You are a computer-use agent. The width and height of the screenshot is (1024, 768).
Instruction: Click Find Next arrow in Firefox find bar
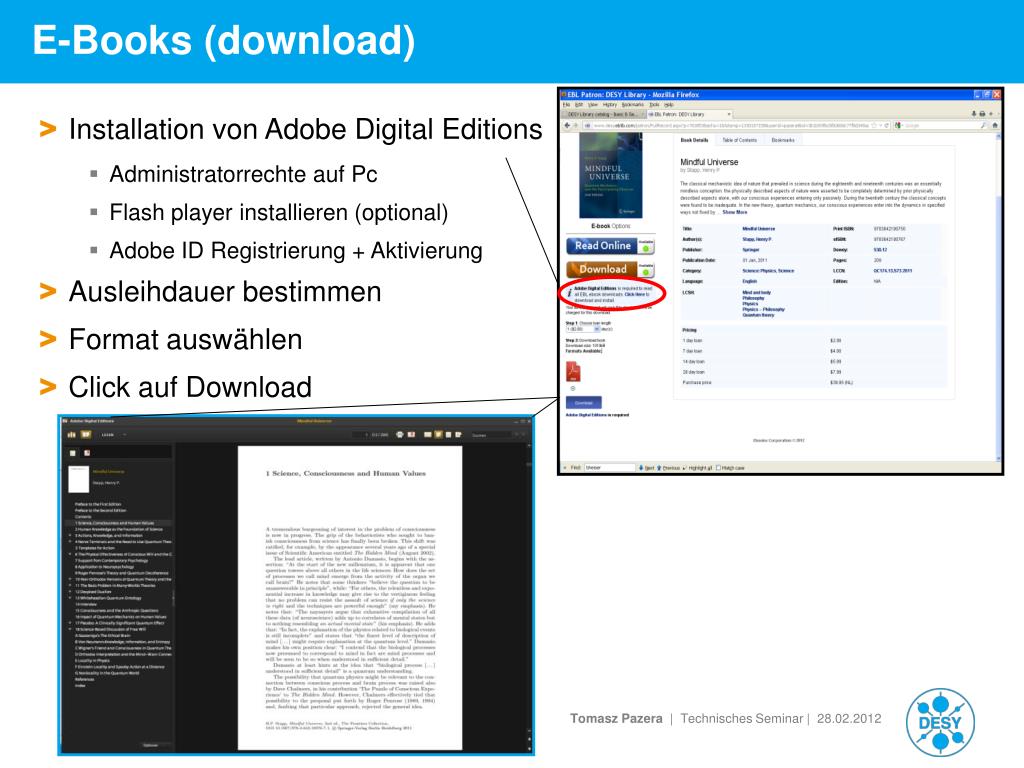click(641, 468)
